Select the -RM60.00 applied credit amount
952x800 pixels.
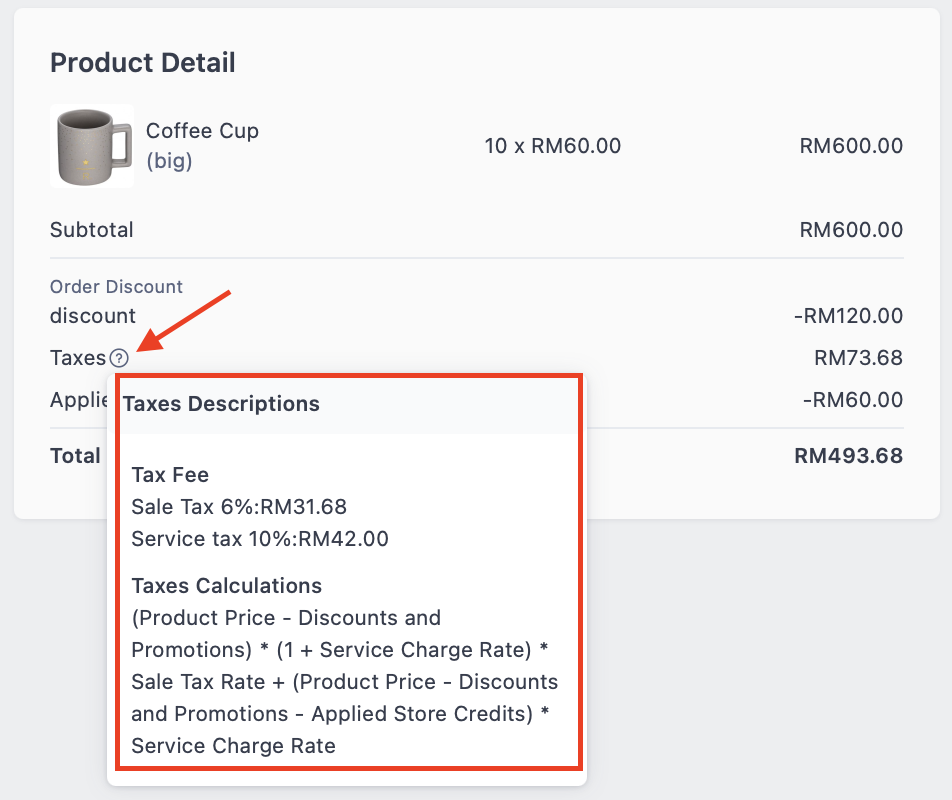(x=852, y=400)
